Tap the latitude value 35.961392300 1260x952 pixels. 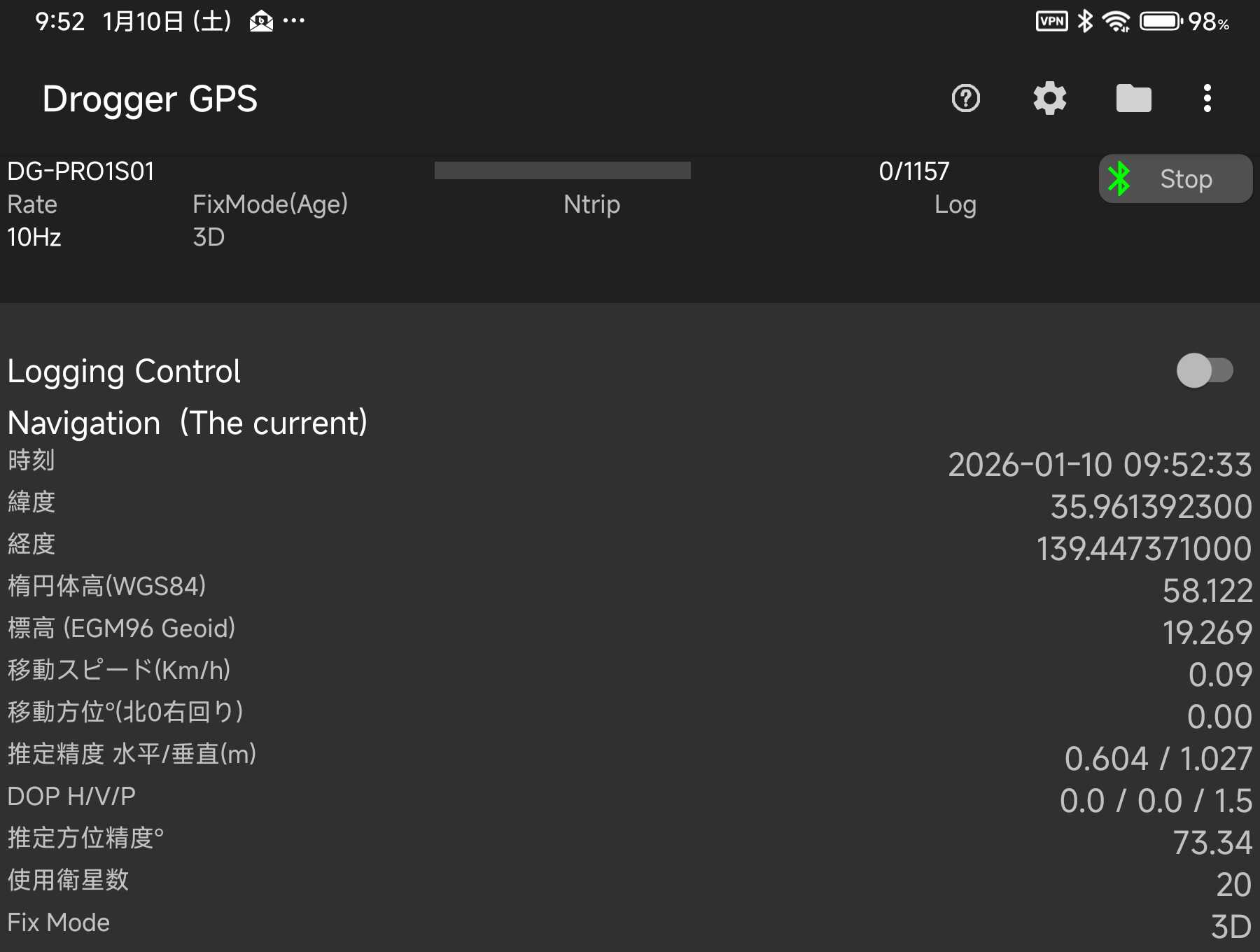coord(1150,507)
